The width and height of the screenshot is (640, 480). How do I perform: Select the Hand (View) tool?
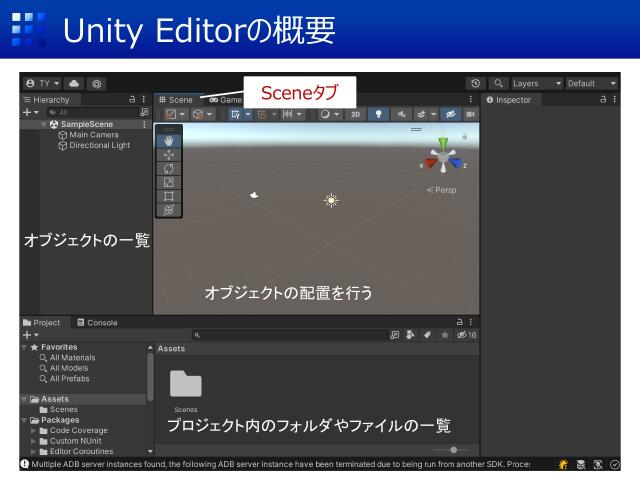tap(169, 141)
